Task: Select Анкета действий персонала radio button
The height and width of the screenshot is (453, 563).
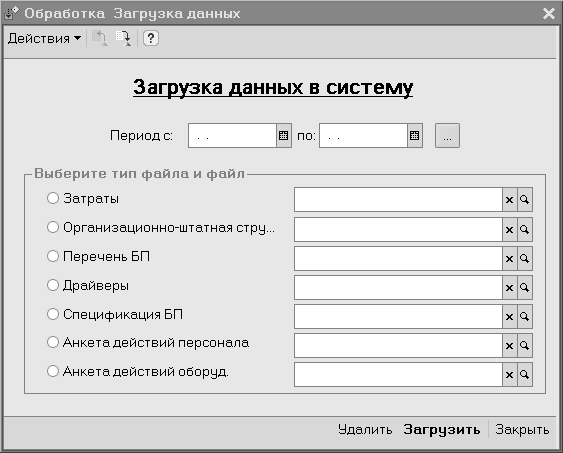Action: click(x=53, y=342)
